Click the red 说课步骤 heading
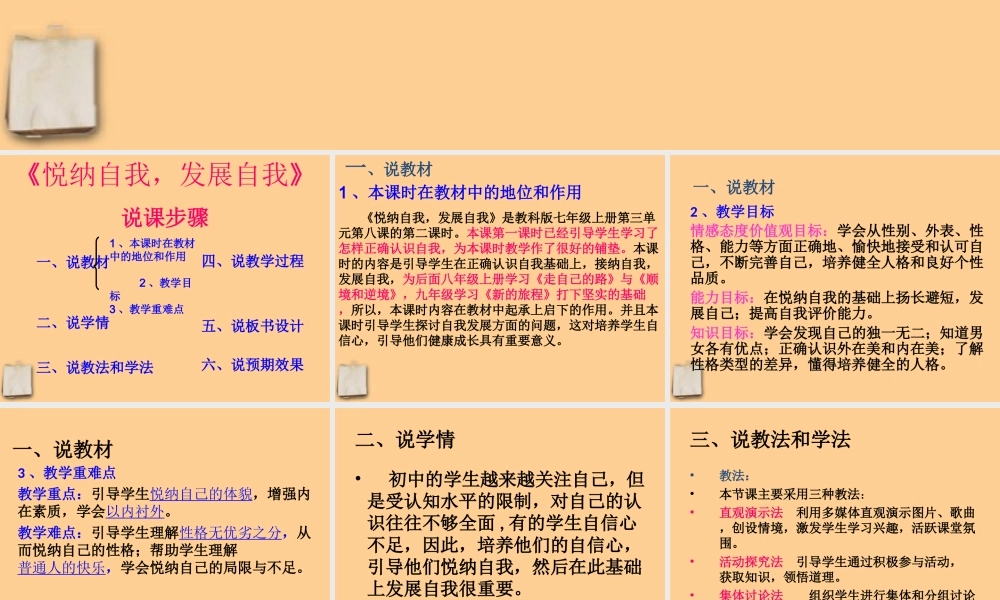Screen dimensions: 1000x600 click(x=165, y=217)
